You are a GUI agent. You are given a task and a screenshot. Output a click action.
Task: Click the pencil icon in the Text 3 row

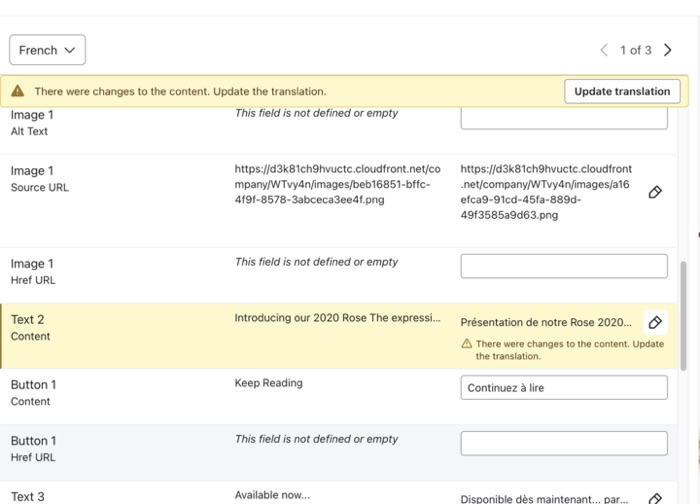click(655, 498)
